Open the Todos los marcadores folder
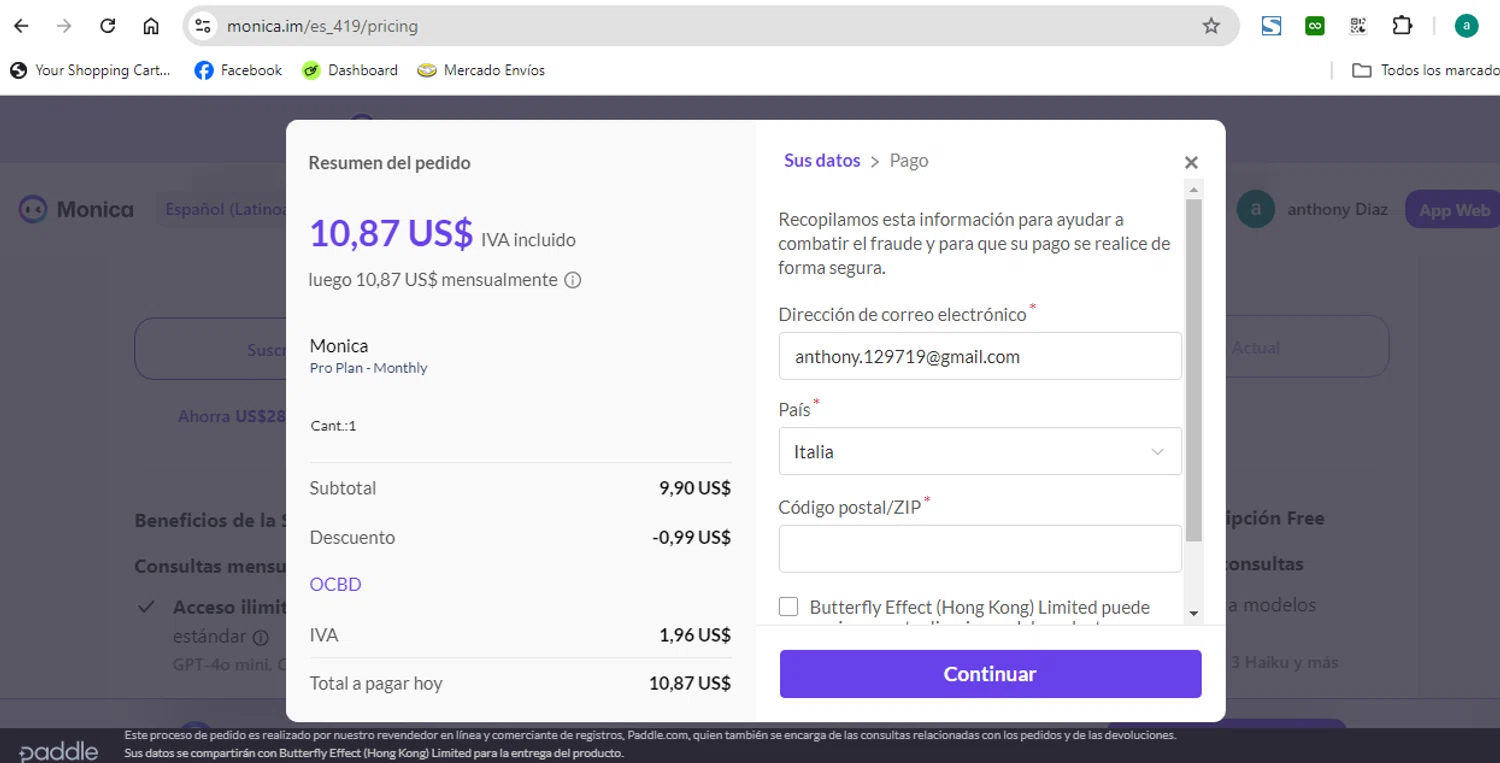 [x=1425, y=70]
